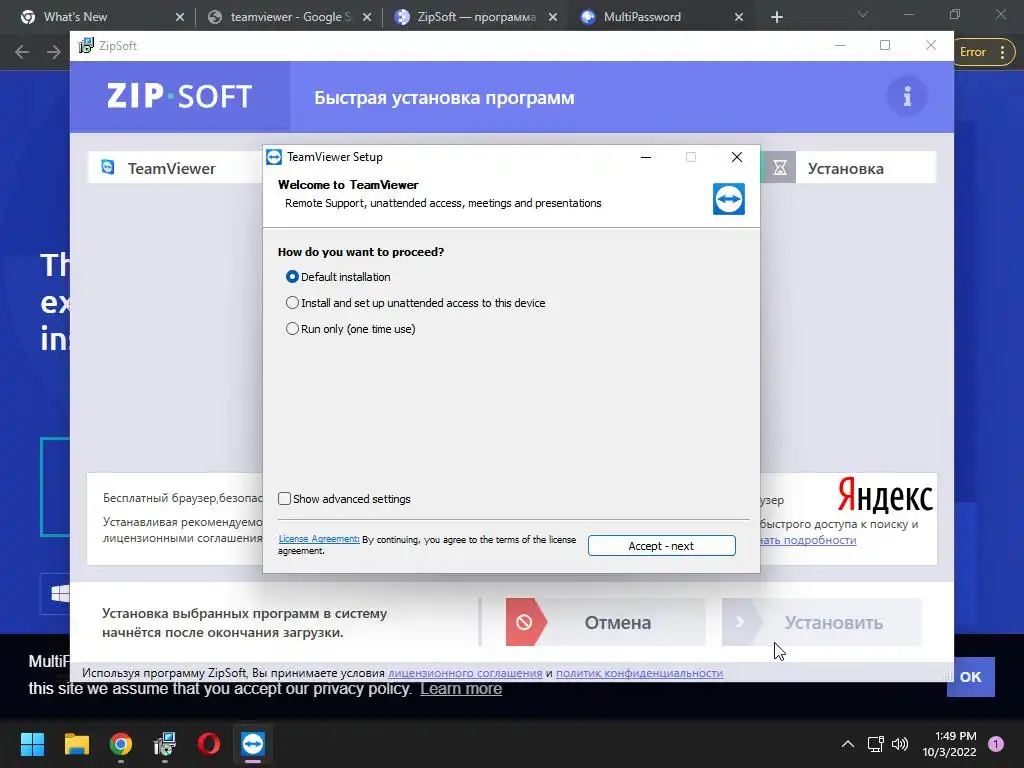Viewport: 1024px width, 768px height.
Task: Open the Learn more privacy link
Action: (x=461, y=689)
